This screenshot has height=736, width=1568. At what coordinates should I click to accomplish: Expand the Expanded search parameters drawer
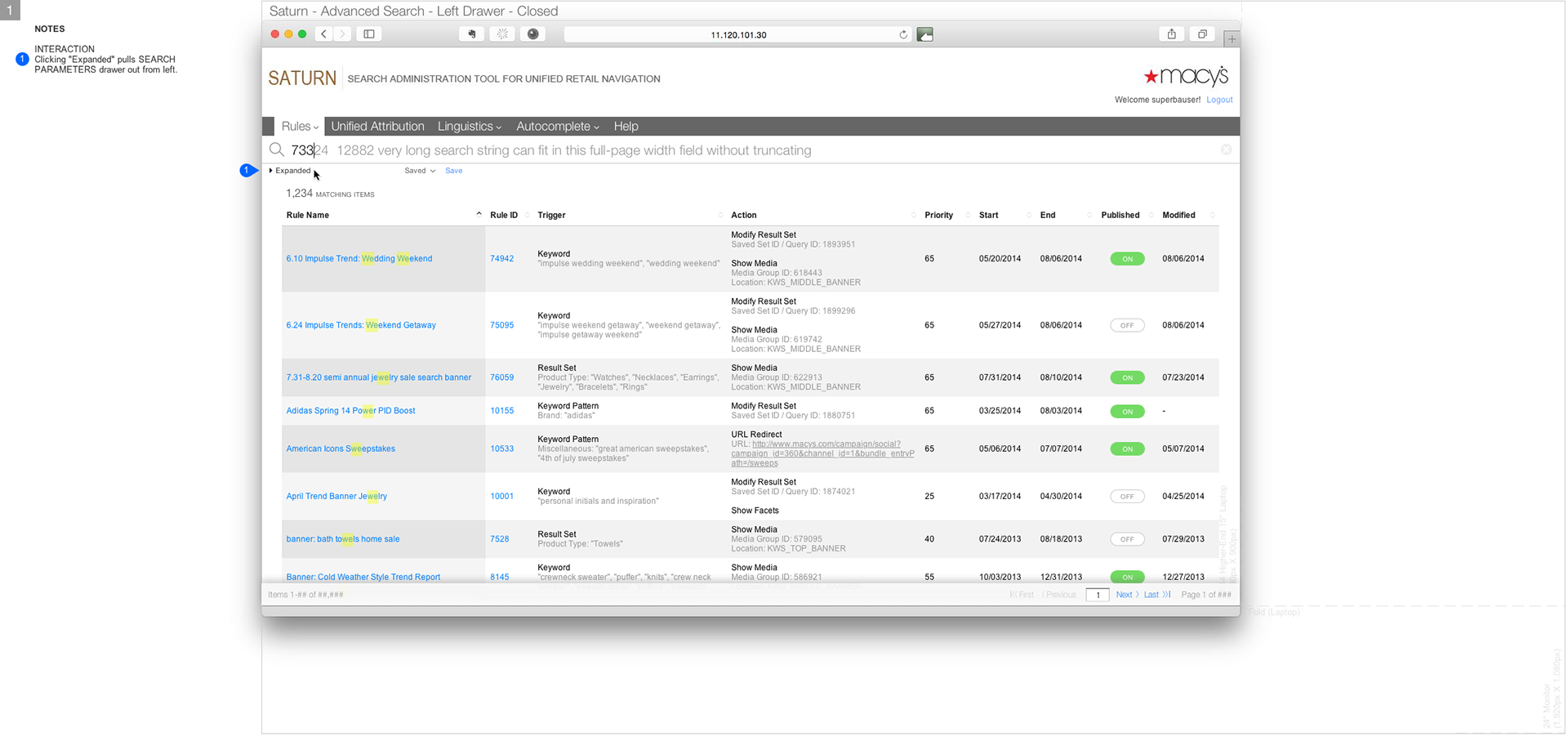point(290,171)
